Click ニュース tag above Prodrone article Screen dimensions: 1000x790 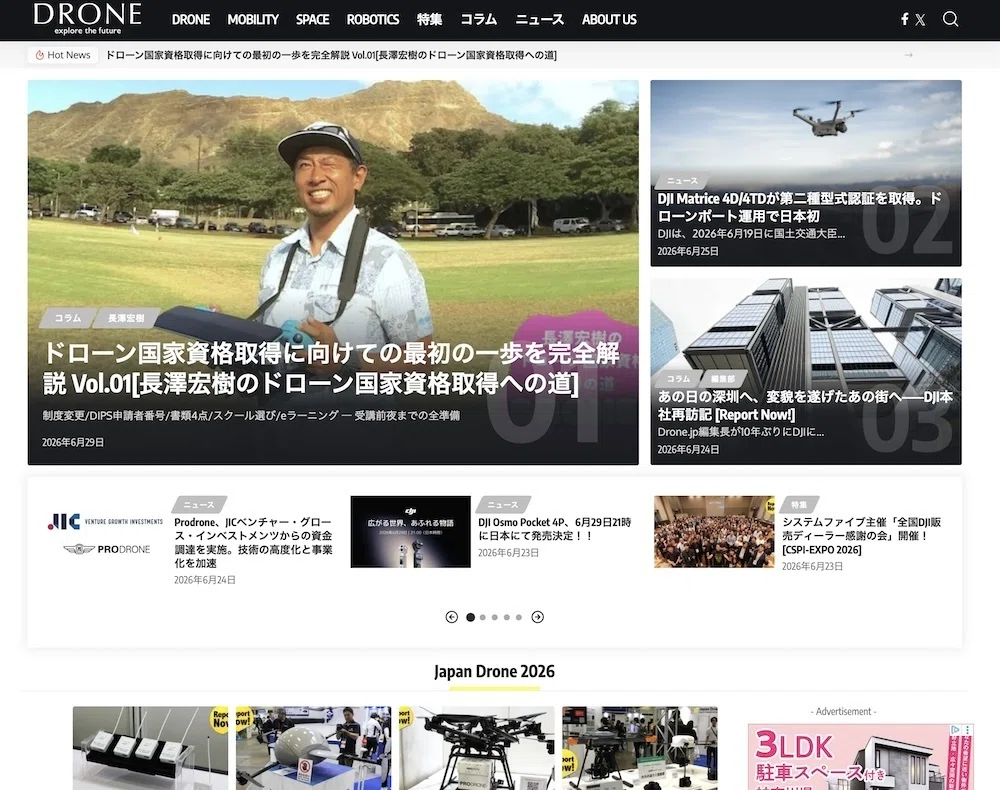(x=199, y=504)
